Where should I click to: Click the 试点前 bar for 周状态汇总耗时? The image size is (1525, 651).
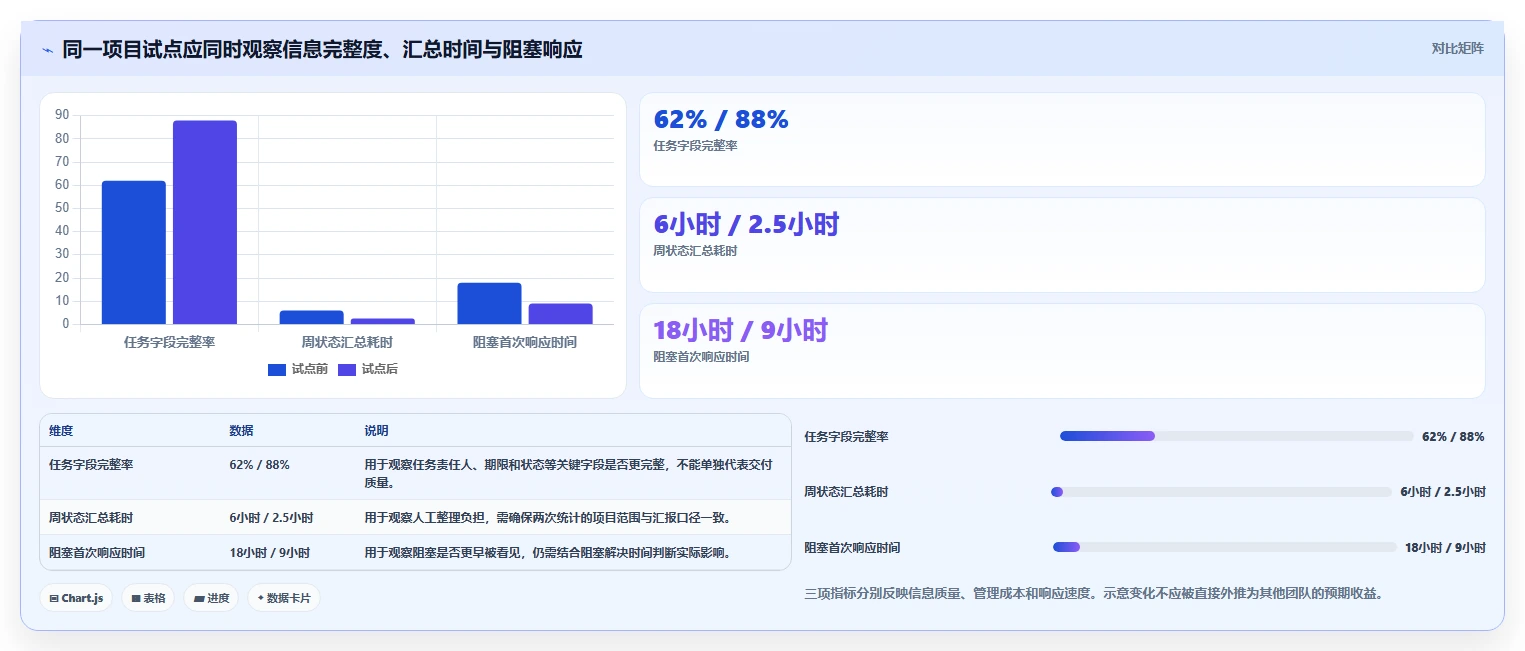pyautogui.click(x=312, y=317)
